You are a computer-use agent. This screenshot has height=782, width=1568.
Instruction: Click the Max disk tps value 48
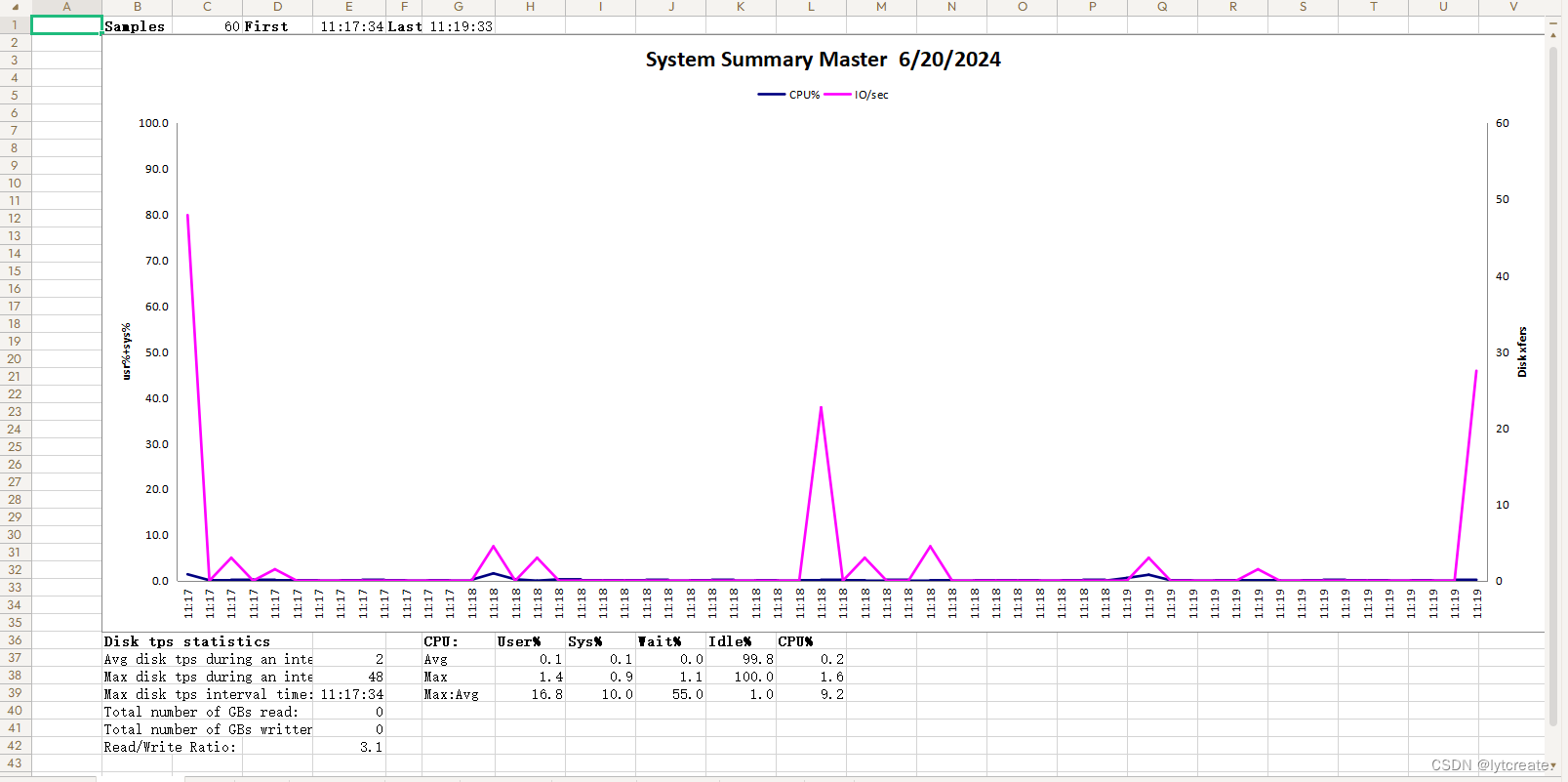[349, 677]
